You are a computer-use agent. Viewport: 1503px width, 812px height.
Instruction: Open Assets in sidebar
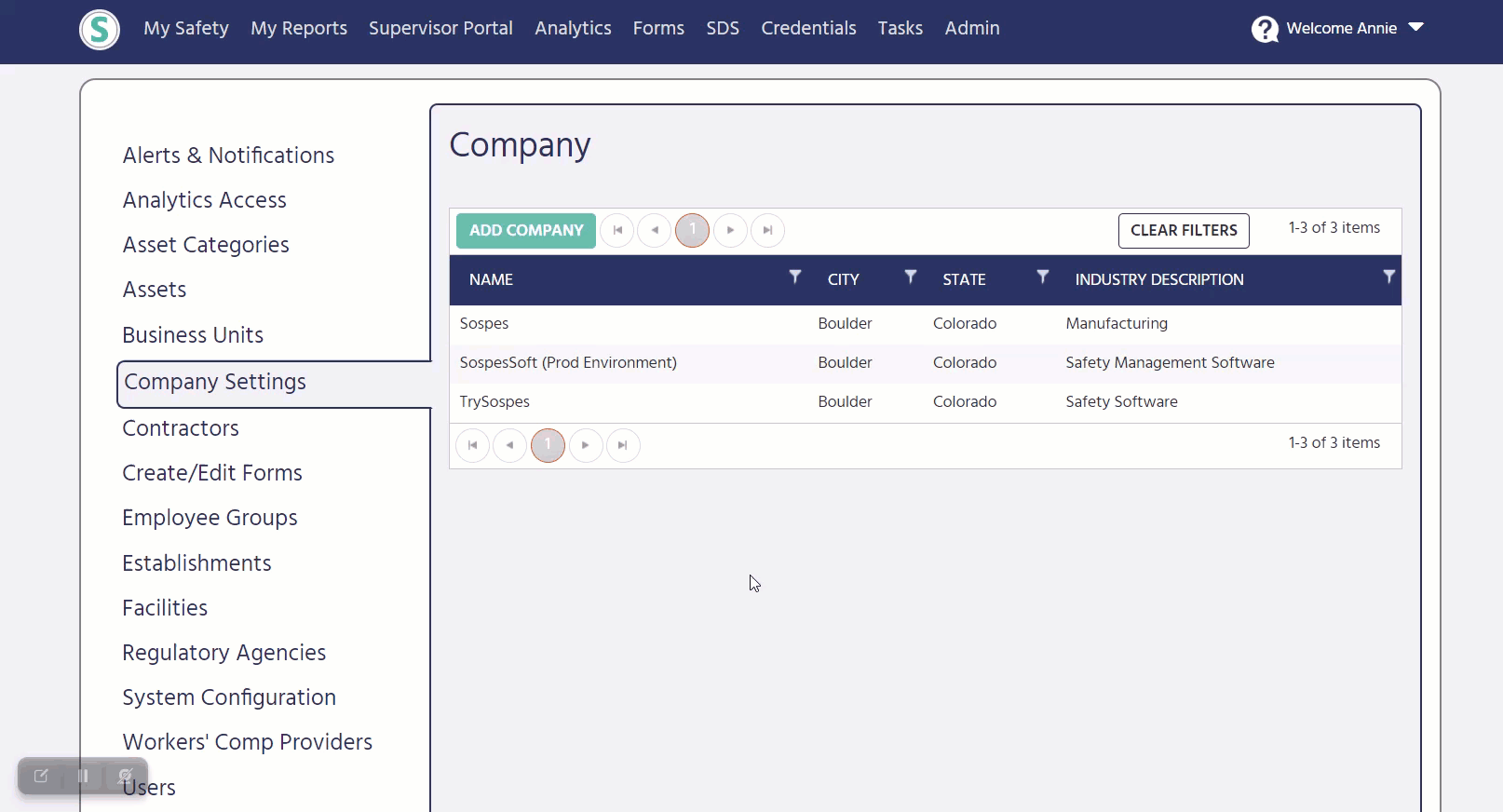(x=155, y=290)
